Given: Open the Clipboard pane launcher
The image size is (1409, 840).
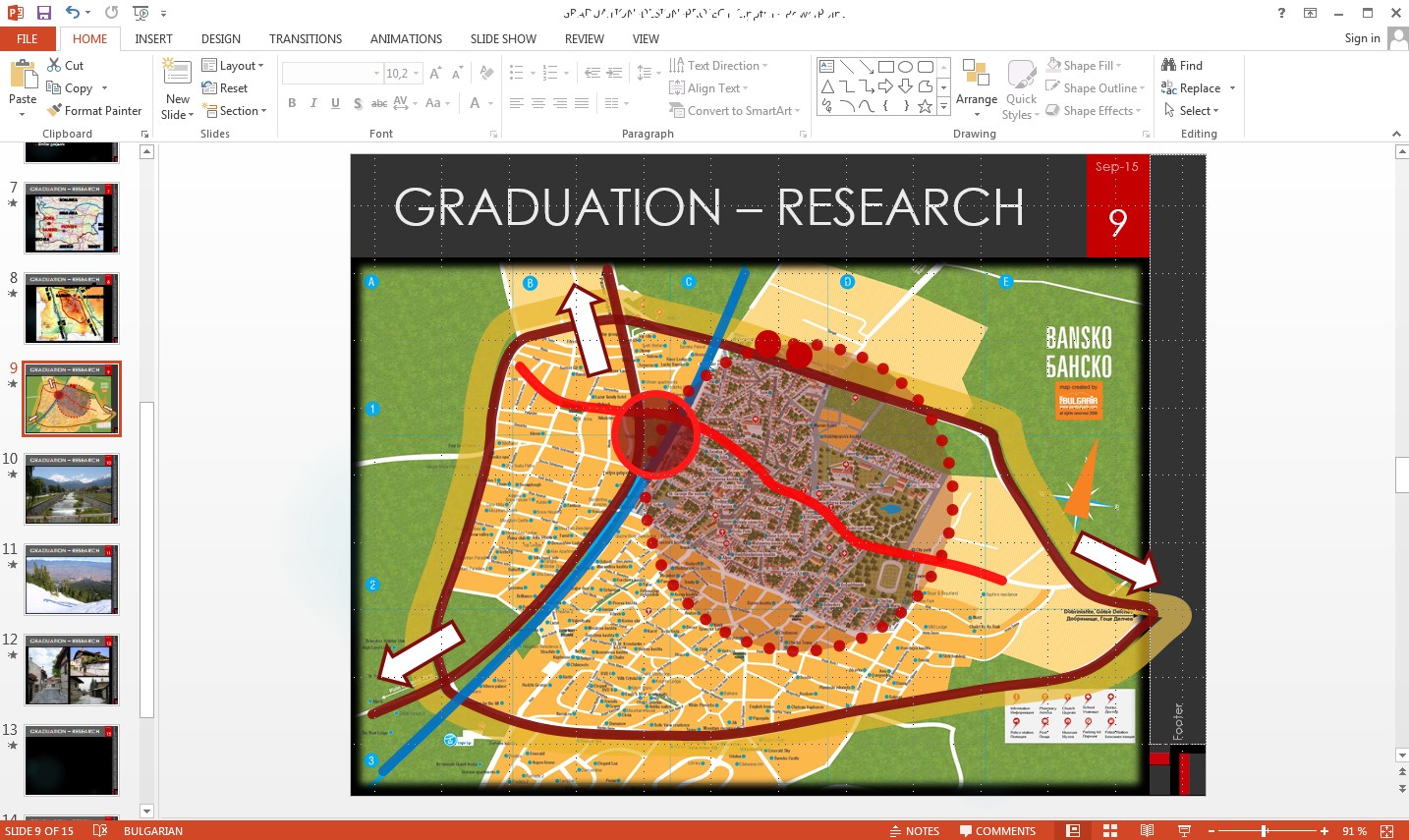Looking at the screenshot, I should point(145,134).
